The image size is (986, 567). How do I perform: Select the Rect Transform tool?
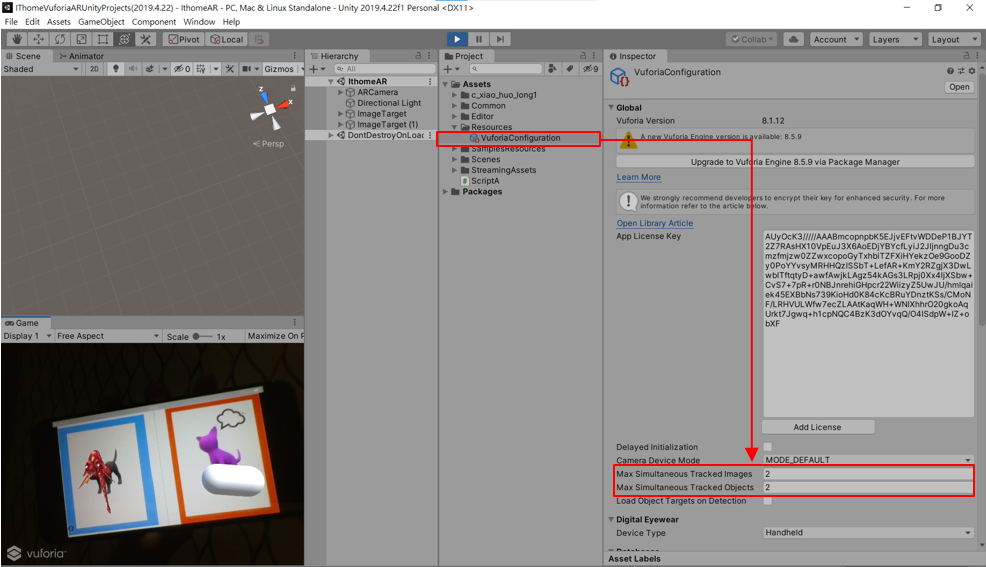coord(102,39)
